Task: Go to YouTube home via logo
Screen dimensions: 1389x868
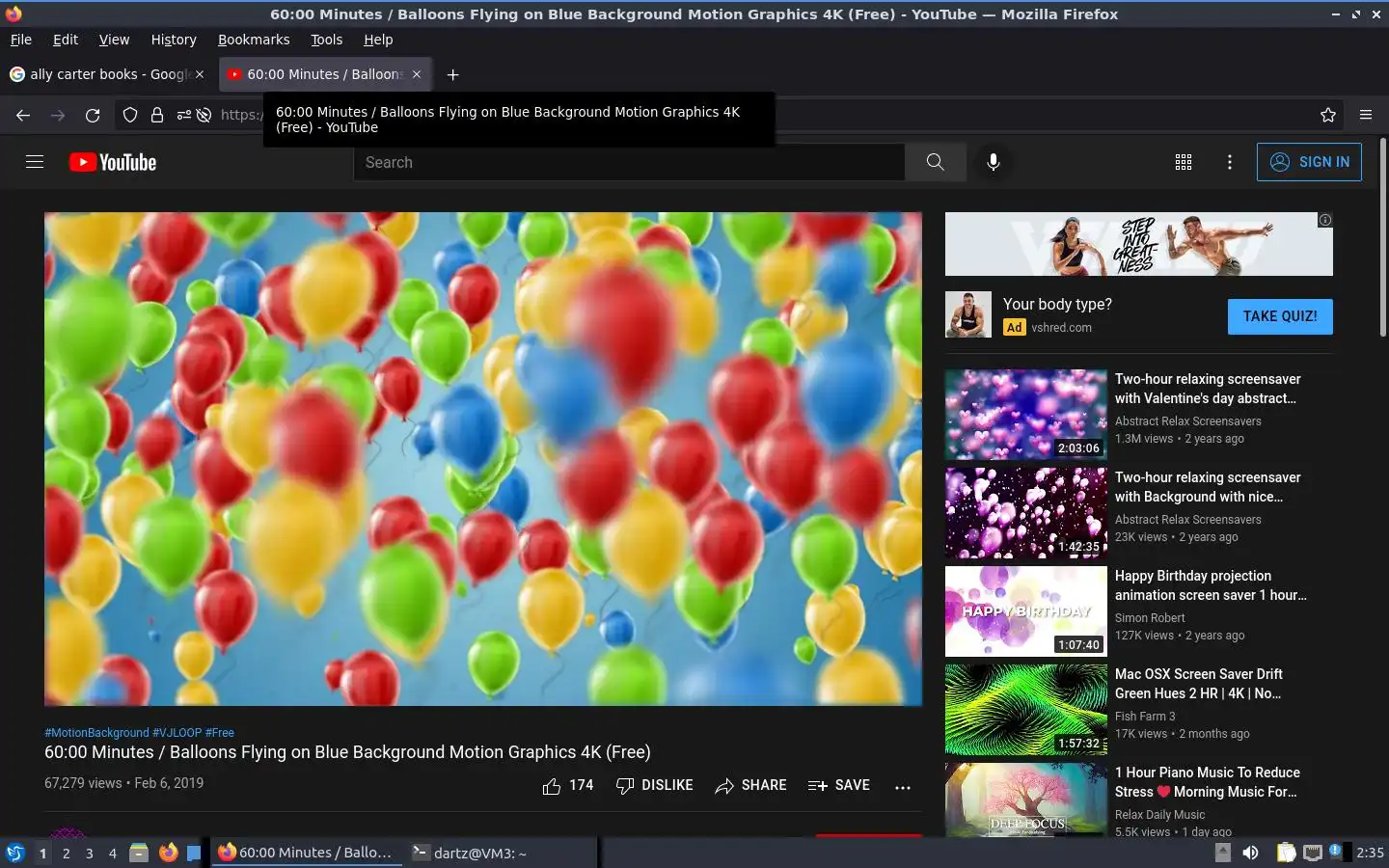Action: (x=113, y=162)
